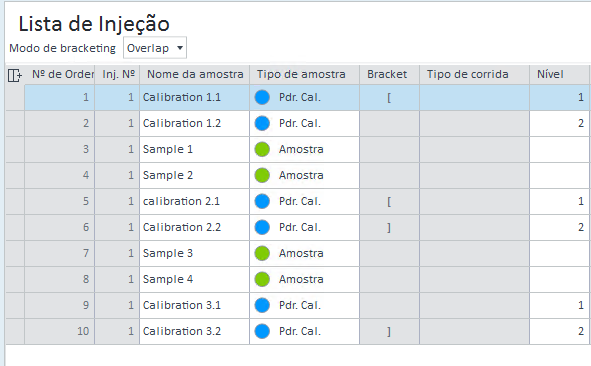Click blue type icon in Calibration 3.2 row

262,331
